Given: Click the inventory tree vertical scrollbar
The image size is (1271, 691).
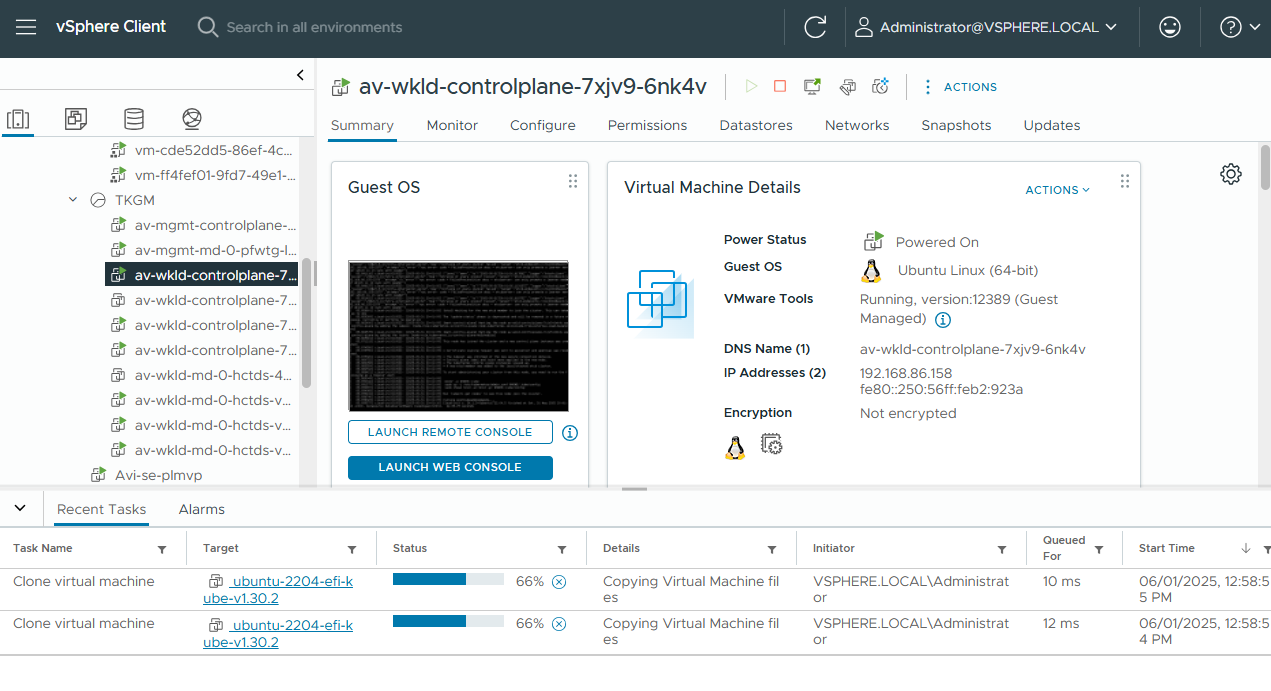Looking at the screenshot, I should point(307,324).
